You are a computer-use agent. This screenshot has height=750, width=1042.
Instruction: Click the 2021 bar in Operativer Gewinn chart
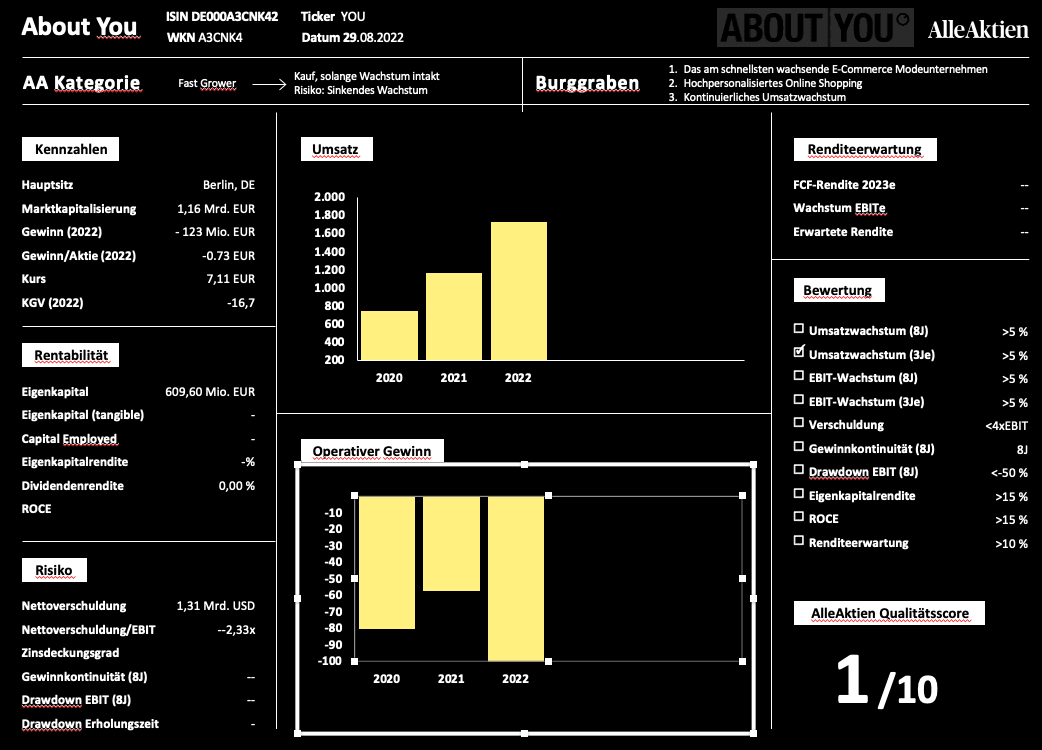pyautogui.click(x=451, y=543)
